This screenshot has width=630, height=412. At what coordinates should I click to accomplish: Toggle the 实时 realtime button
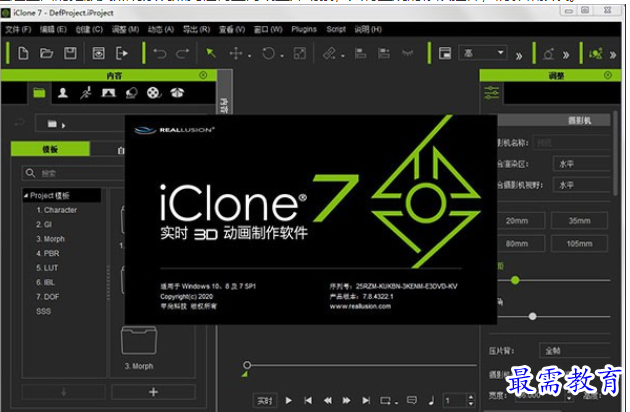[265, 401]
